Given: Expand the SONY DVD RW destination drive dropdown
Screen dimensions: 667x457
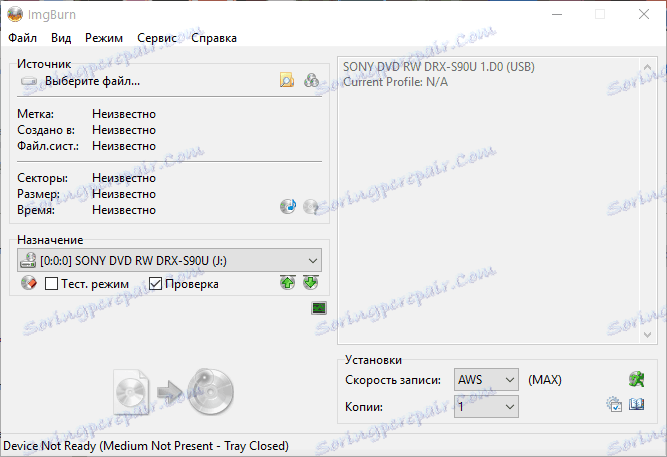Looking at the screenshot, I should (x=169, y=260).
